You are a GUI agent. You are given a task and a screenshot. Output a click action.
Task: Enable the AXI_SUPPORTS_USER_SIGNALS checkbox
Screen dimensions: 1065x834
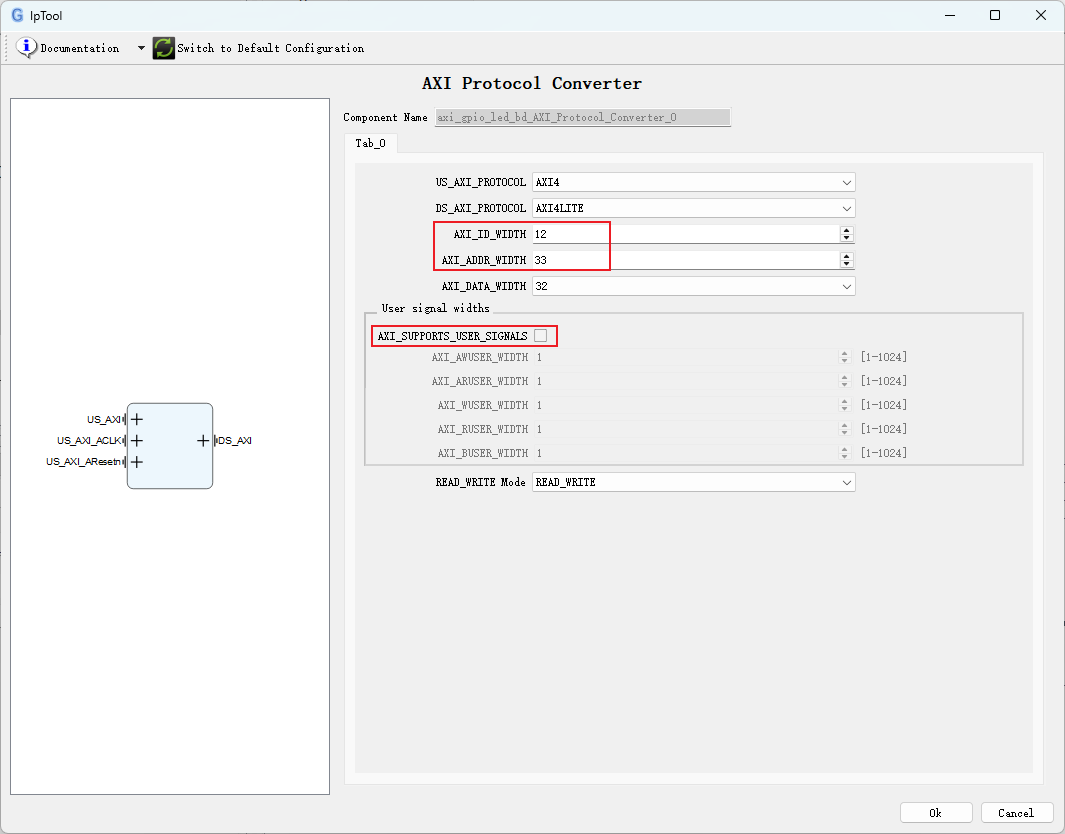[541, 336]
